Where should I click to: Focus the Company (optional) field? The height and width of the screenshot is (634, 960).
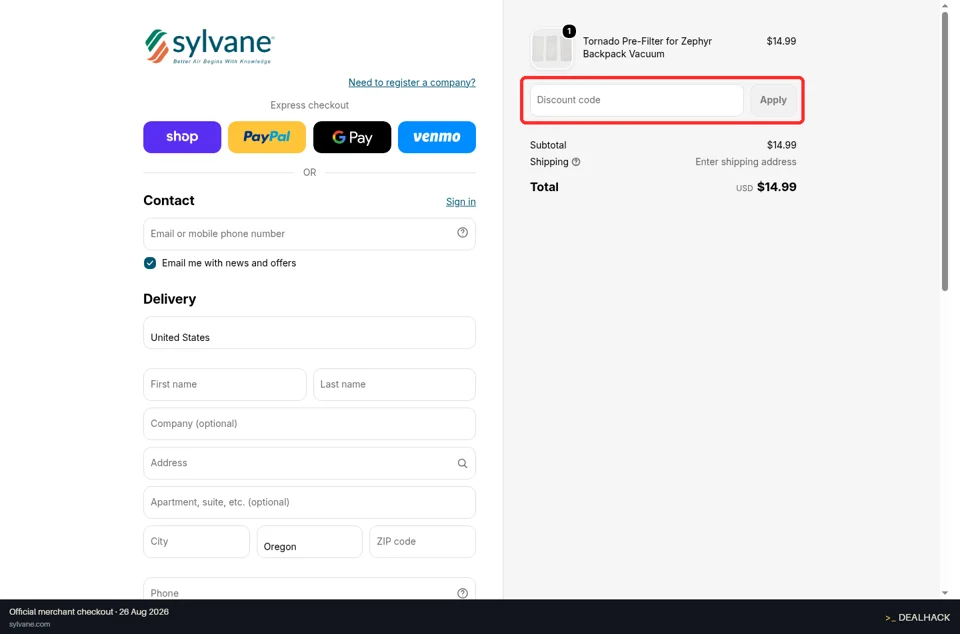click(309, 423)
